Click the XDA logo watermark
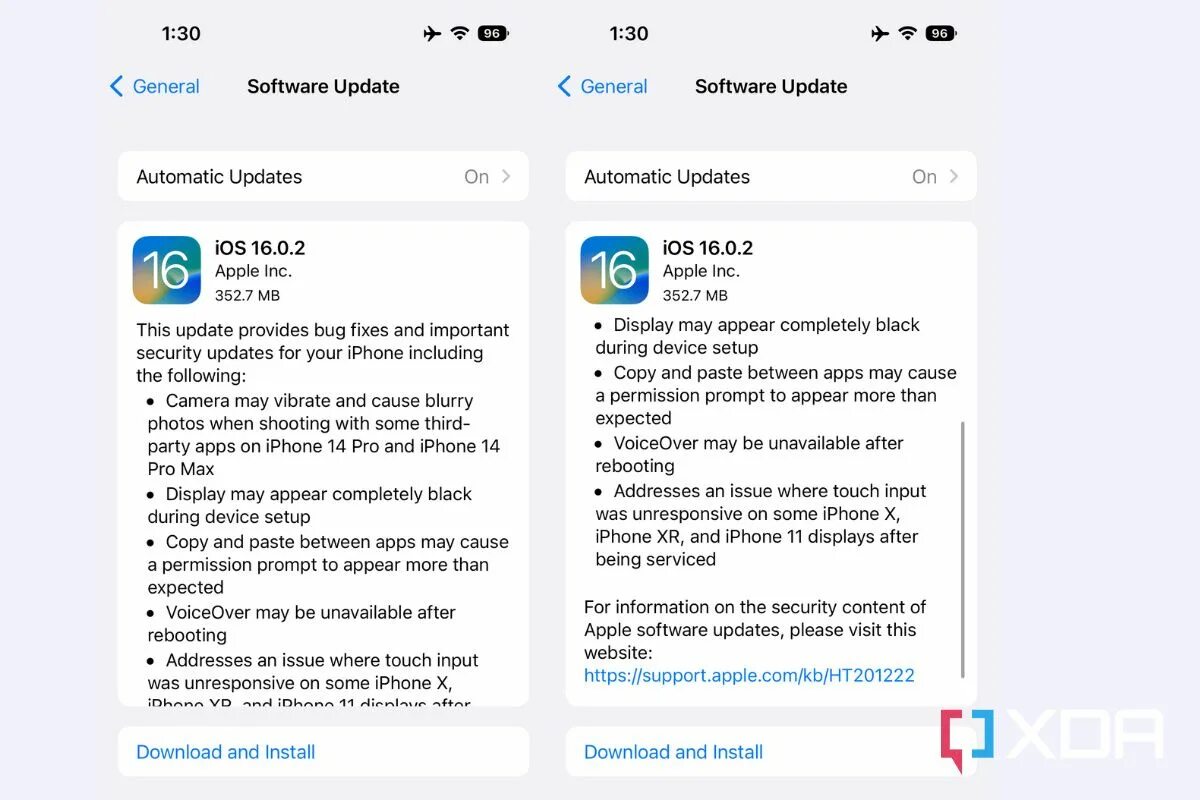This screenshot has height=800, width=1200. click(1051, 738)
